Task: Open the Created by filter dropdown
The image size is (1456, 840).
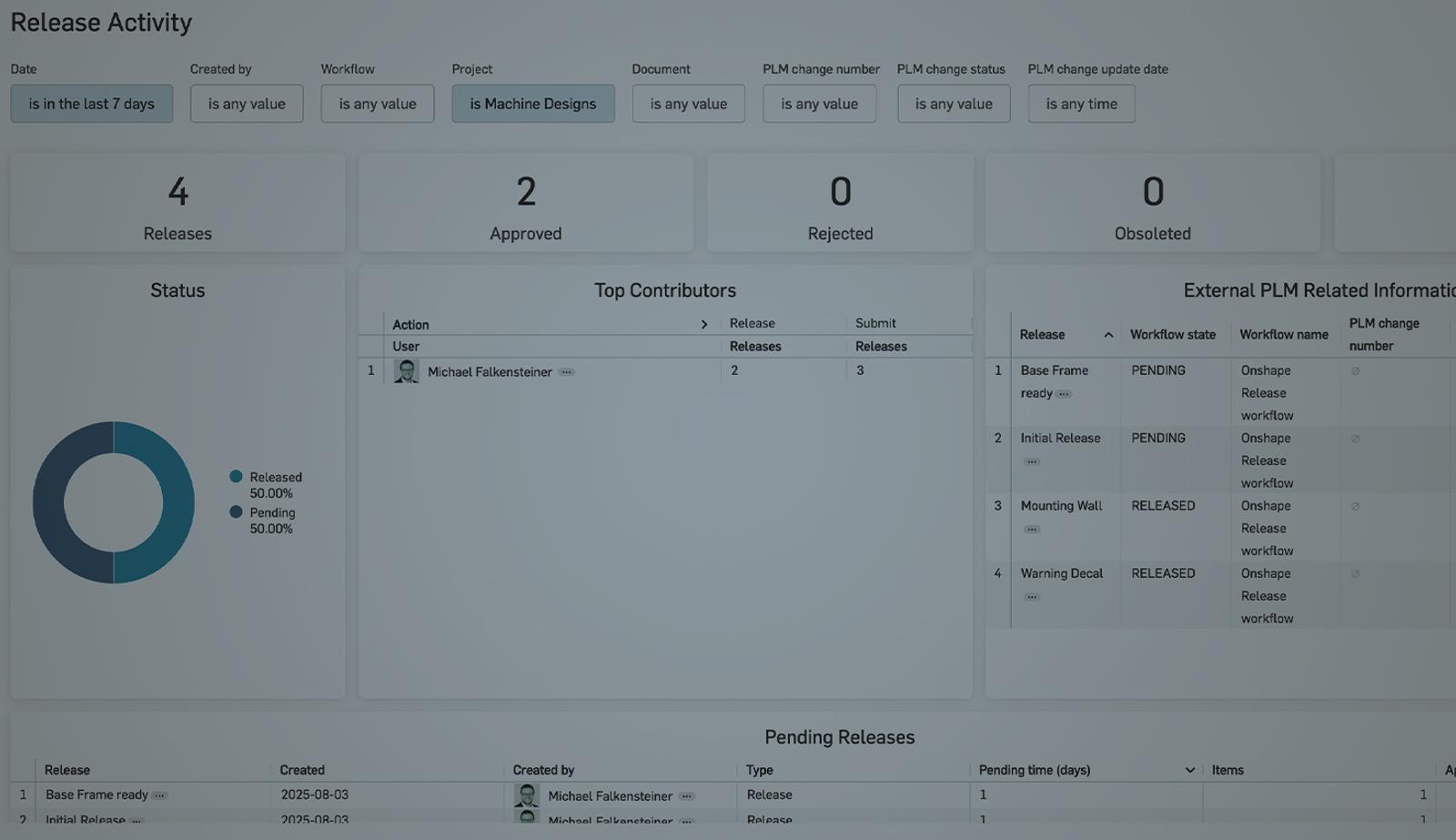Action: 246,103
